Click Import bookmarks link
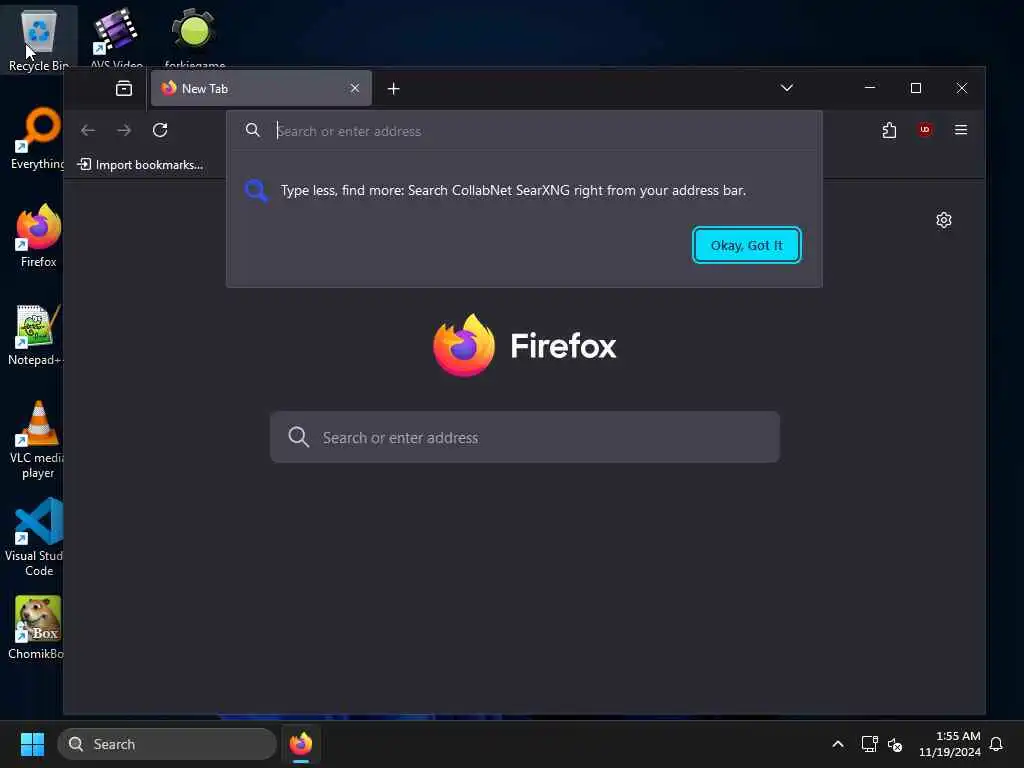 click(x=140, y=165)
